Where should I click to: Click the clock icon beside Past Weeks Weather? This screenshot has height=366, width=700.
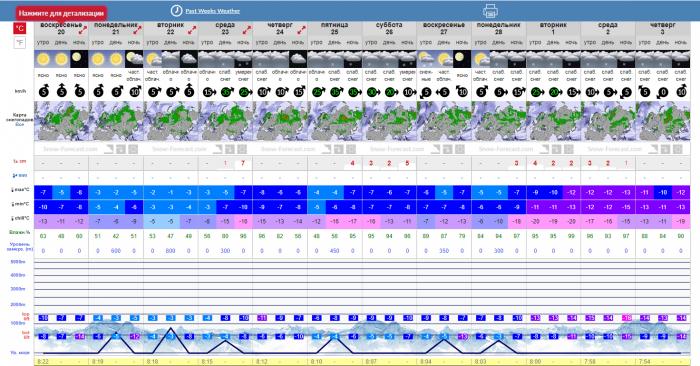pyautogui.click(x=177, y=10)
